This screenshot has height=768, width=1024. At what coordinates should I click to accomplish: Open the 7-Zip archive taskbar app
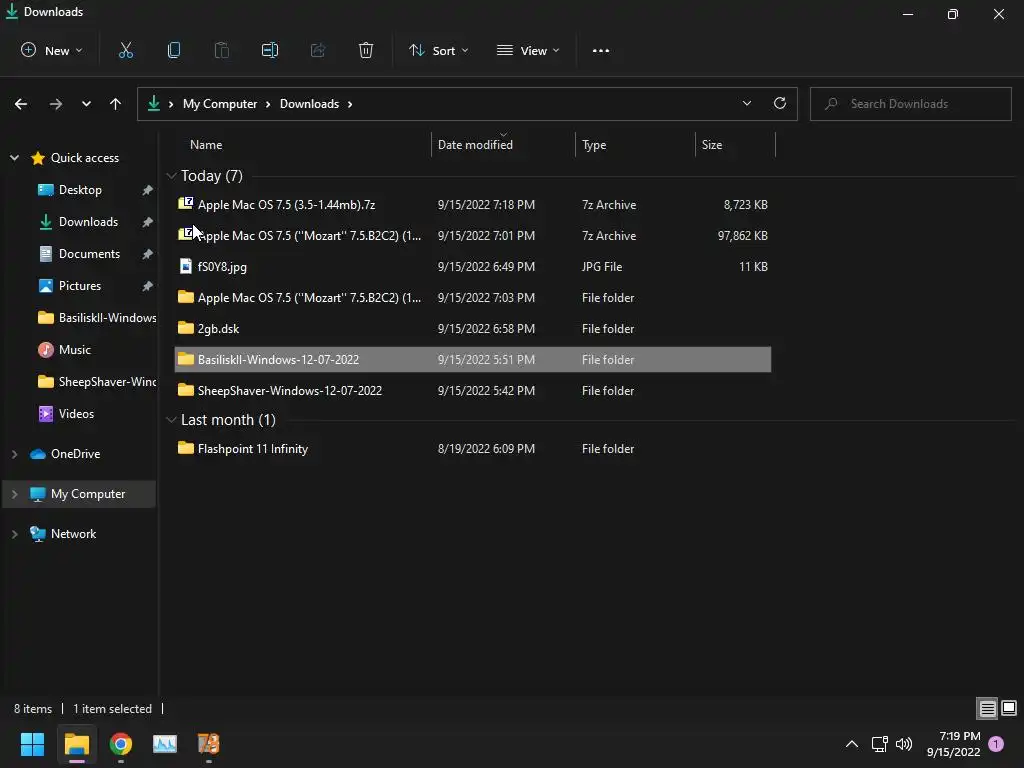click(208, 744)
